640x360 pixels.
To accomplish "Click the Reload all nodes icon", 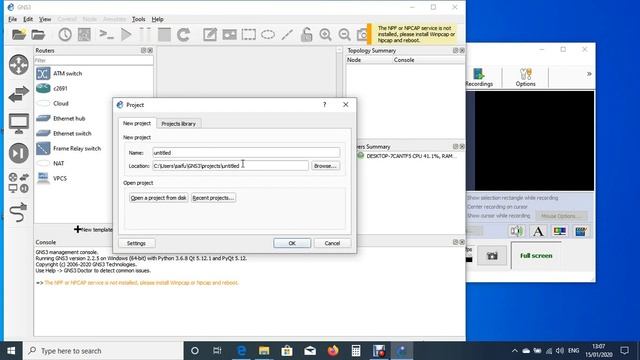I will (183, 34).
